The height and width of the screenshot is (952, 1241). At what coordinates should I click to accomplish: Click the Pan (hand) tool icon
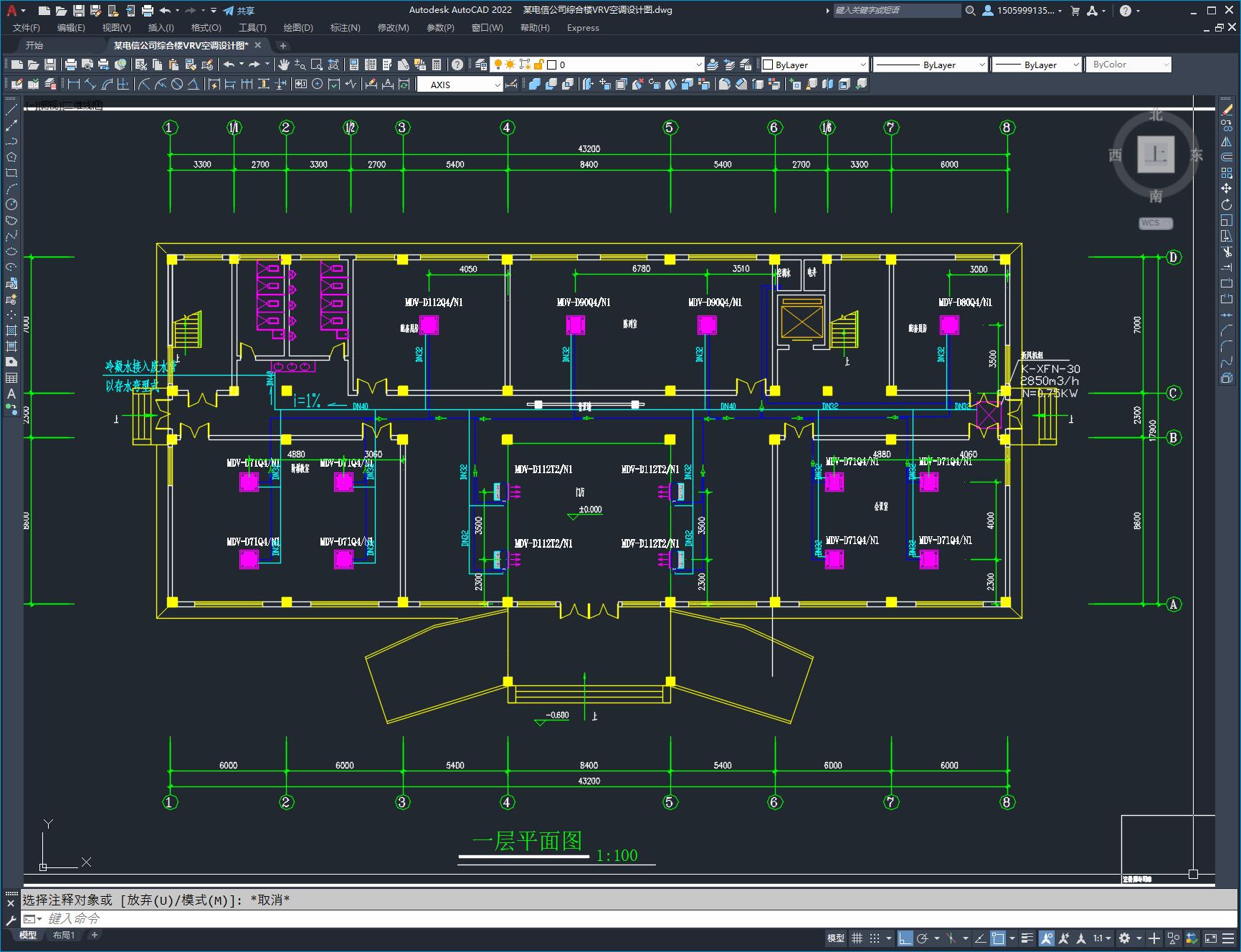(284, 65)
